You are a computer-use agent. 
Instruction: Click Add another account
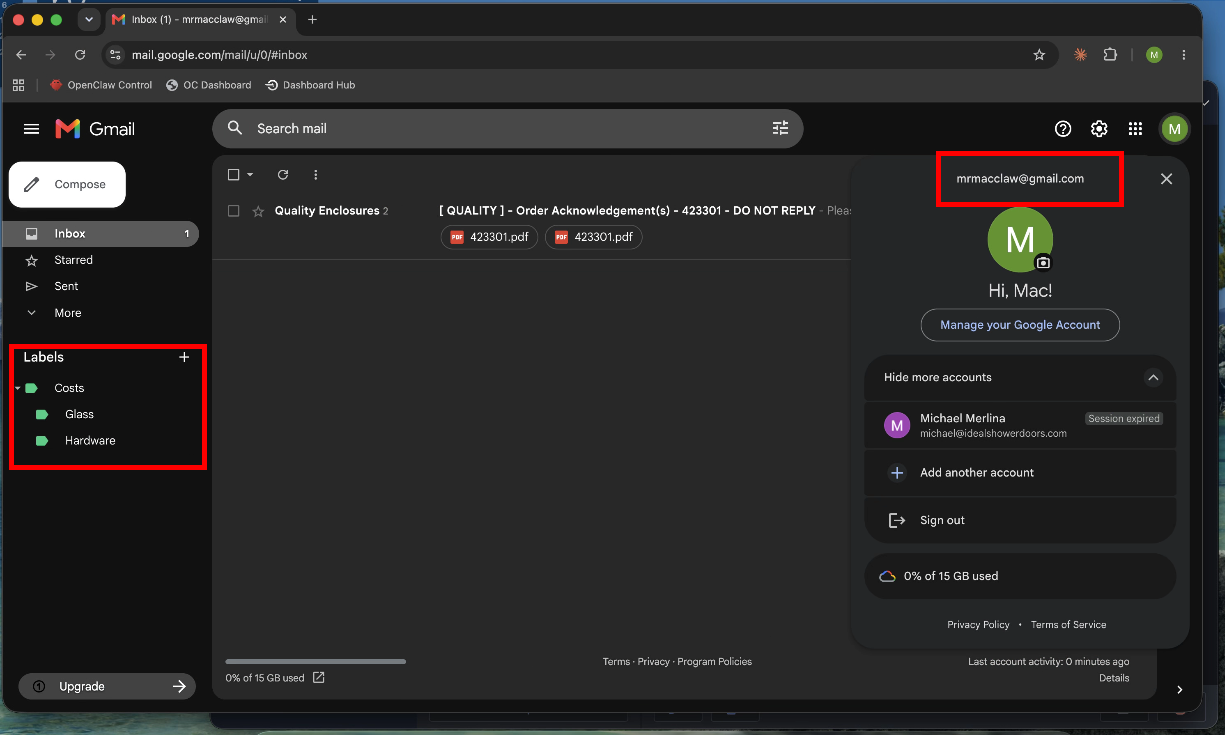point(1020,473)
